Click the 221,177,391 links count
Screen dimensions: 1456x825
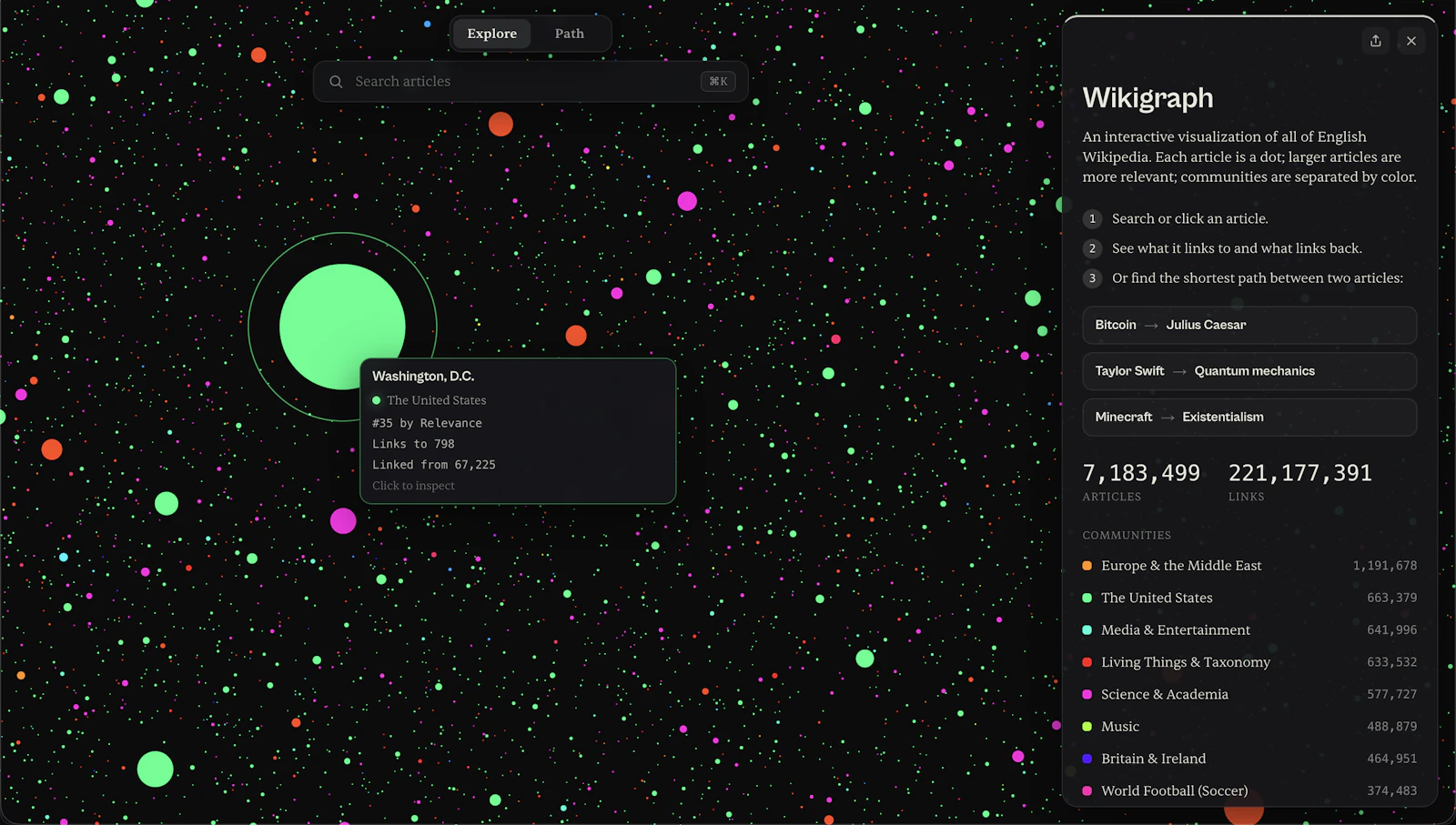1300,473
